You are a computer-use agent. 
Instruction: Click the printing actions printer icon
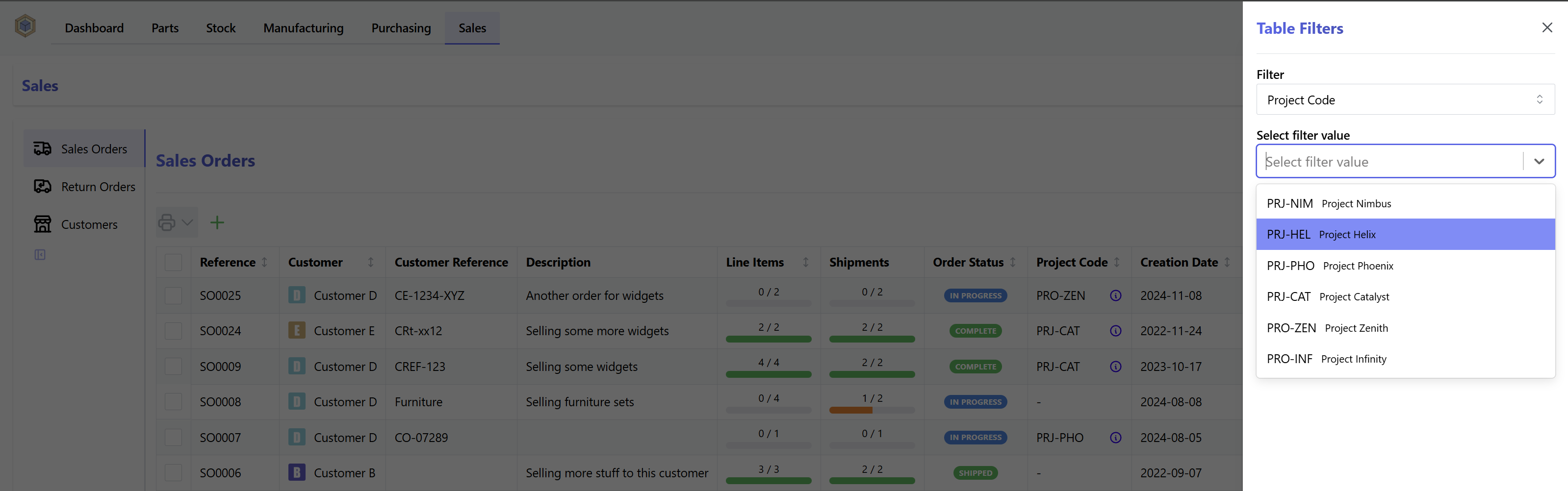(x=167, y=222)
